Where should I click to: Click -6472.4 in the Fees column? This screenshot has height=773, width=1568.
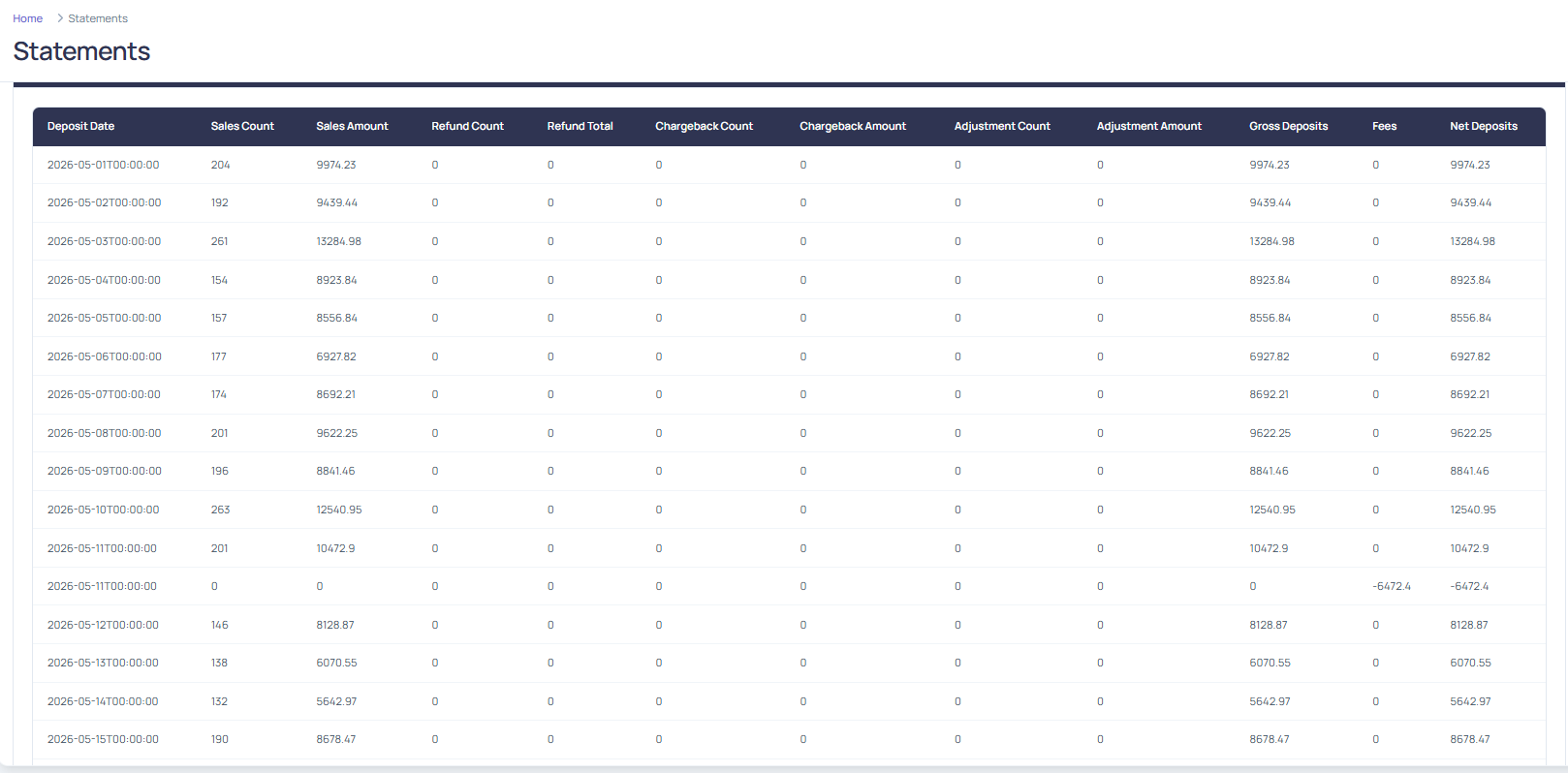pyautogui.click(x=1392, y=586)
